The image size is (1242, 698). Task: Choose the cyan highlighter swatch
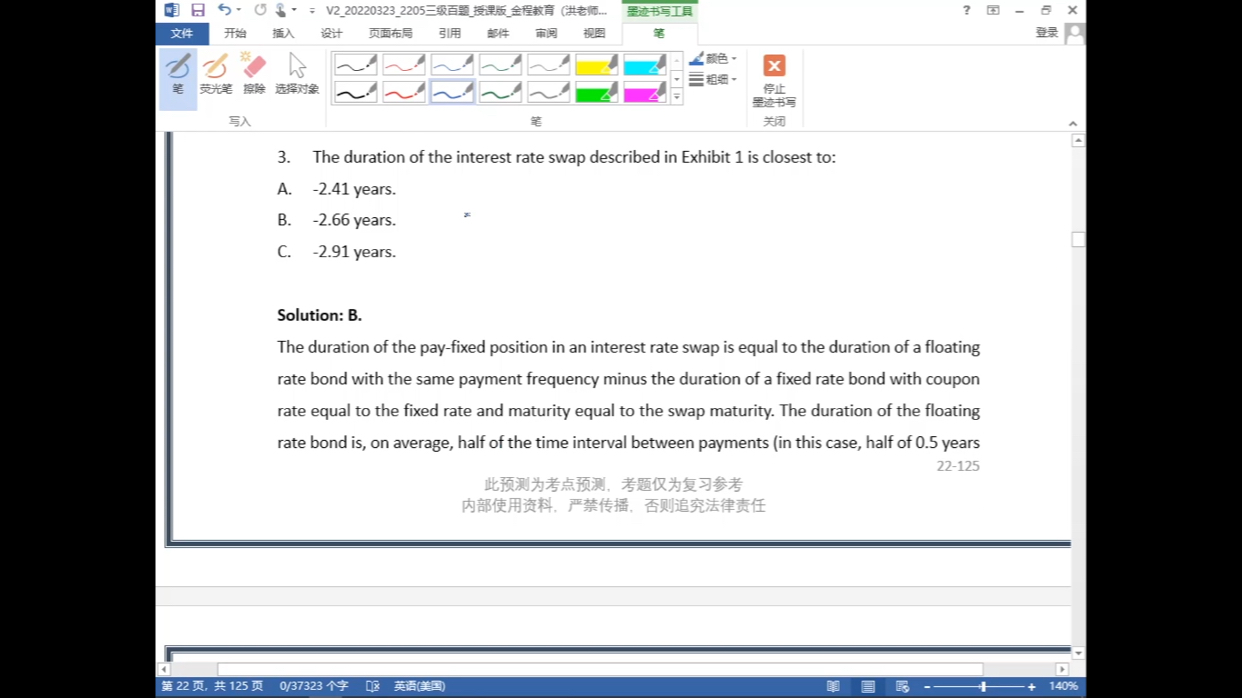[644, 66]
